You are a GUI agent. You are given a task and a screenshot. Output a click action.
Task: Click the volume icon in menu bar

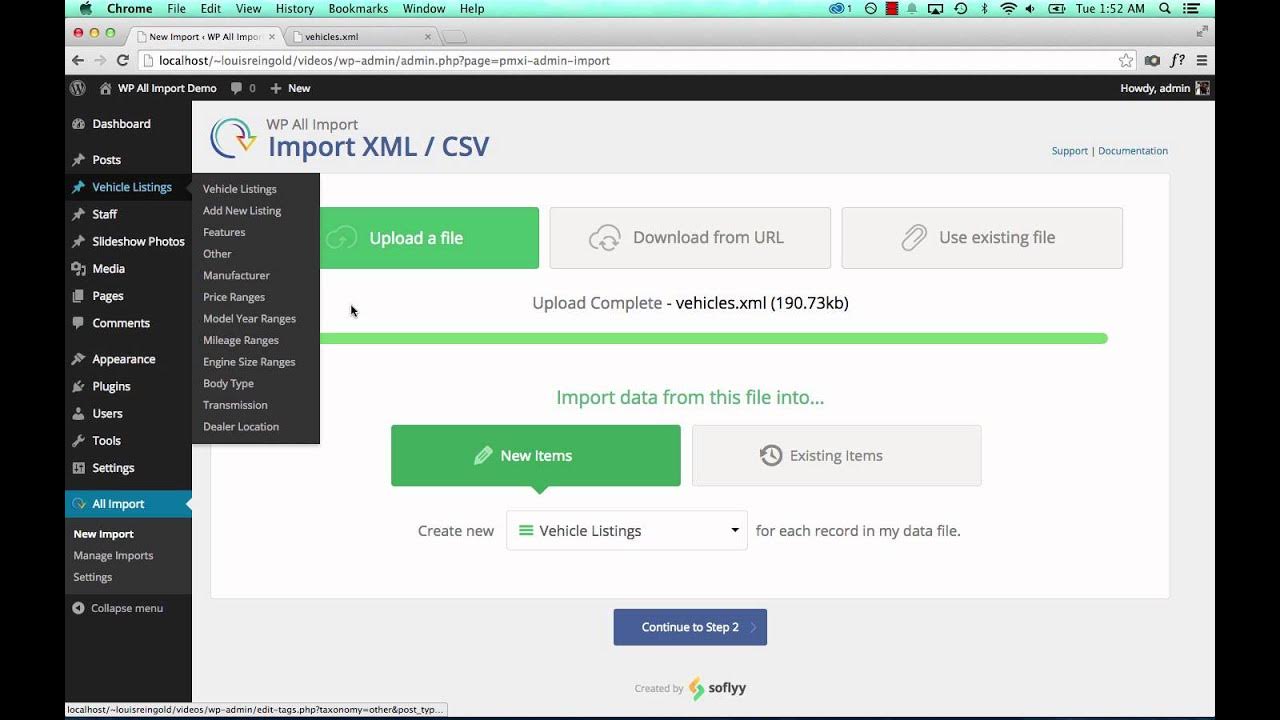click(1031, 8)
